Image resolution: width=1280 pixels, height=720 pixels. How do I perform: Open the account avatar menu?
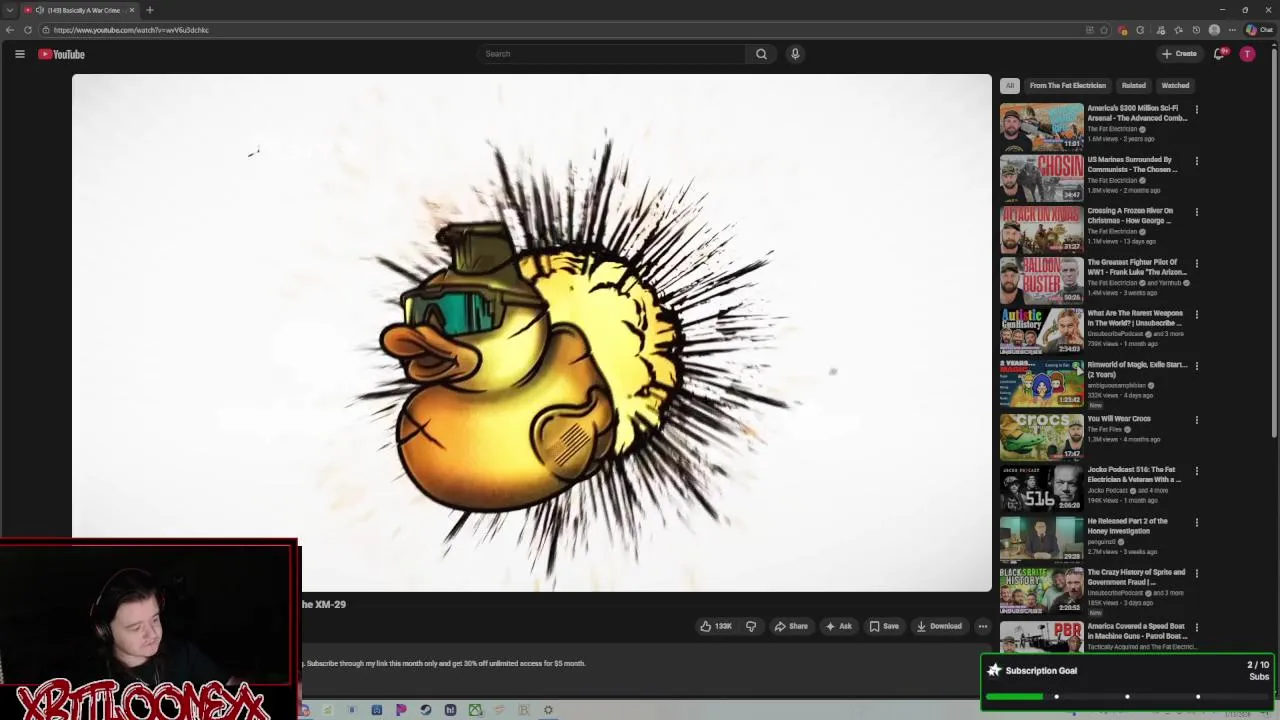click(1247, 54)
